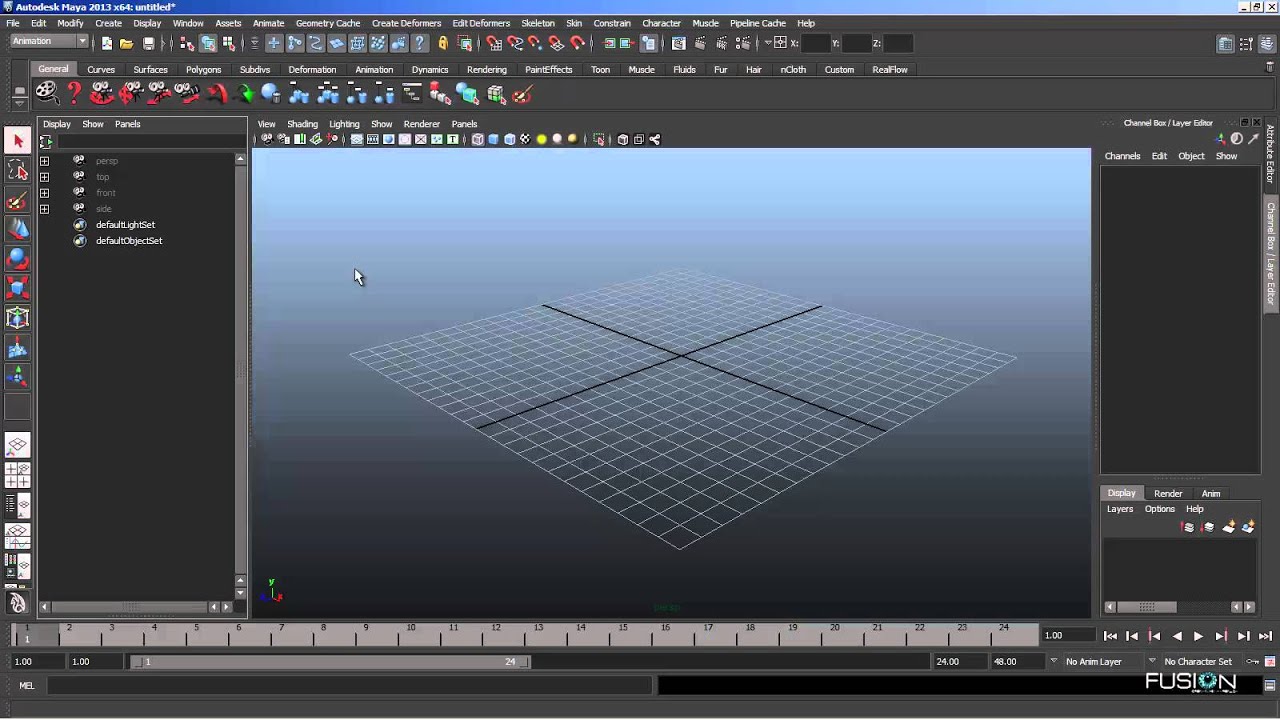The image size is (1280, 720).
Task: Select the Universal Manipulator tool
Action: pyautogui.click(x=17, y=318)
